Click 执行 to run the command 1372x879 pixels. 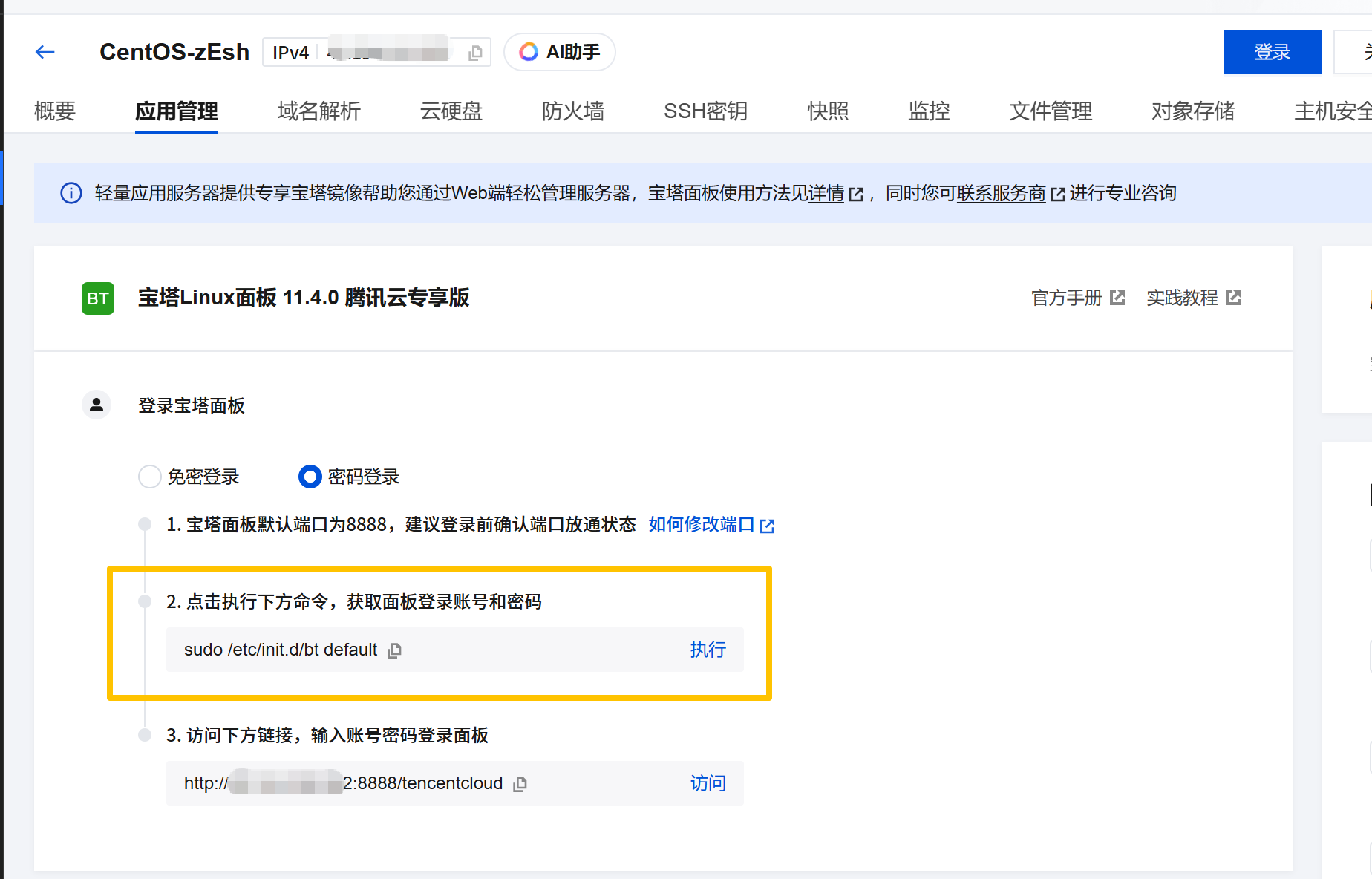click(708, 650)
